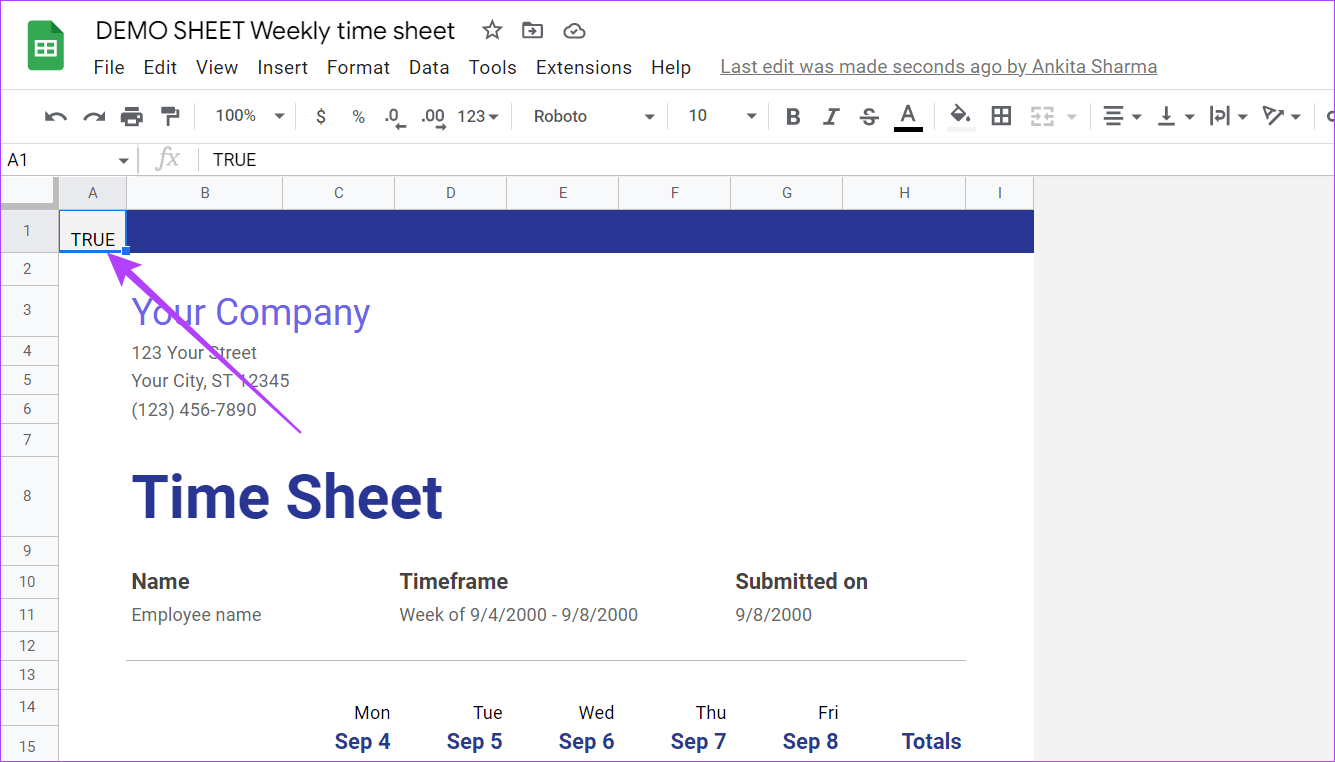Apply percent format icon
Image resolution: width=1335 pixels, height=762 pixels.
(x=358, y=117)
